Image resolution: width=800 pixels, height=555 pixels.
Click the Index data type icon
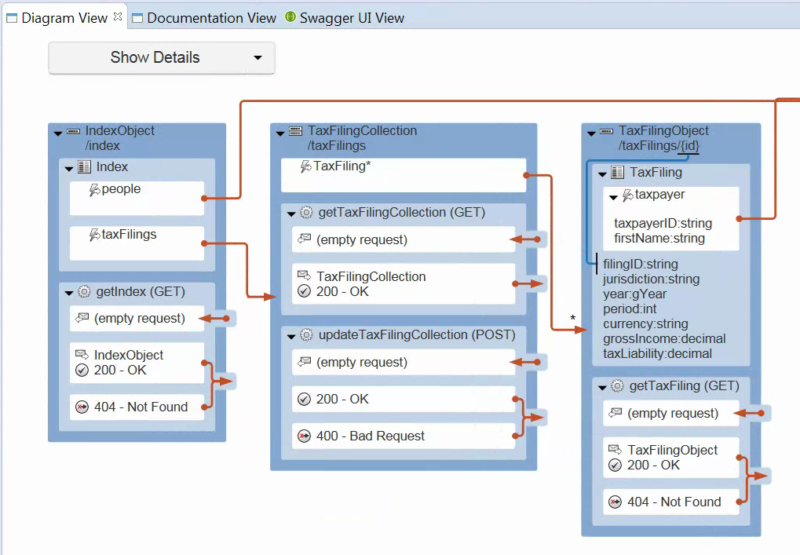point(84,167)
